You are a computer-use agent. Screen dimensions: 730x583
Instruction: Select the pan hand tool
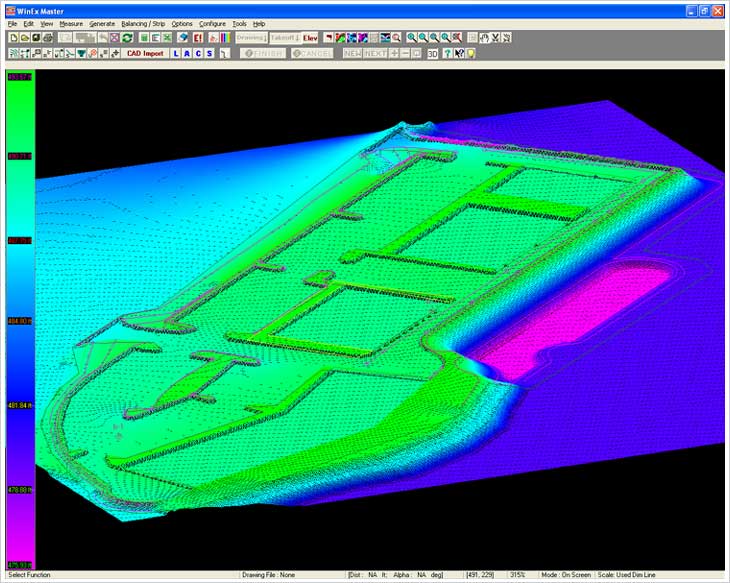click(485, 38)
